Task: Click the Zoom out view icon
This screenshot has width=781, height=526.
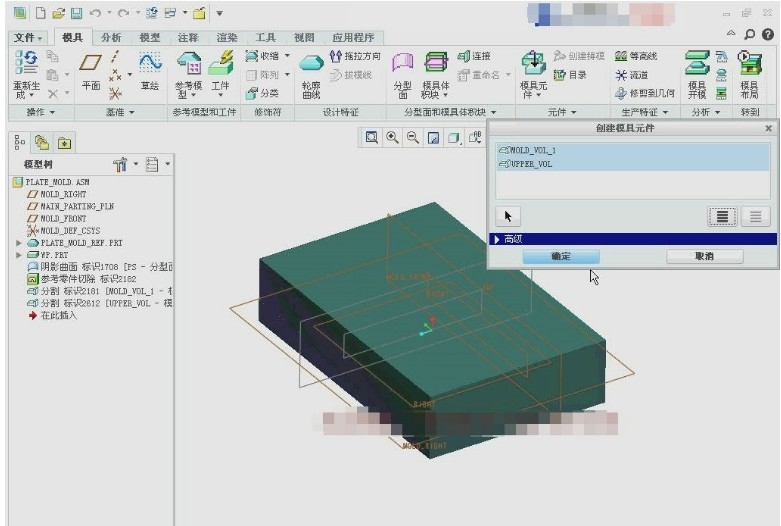Action: pyautogui.click(x=412, y=137)
